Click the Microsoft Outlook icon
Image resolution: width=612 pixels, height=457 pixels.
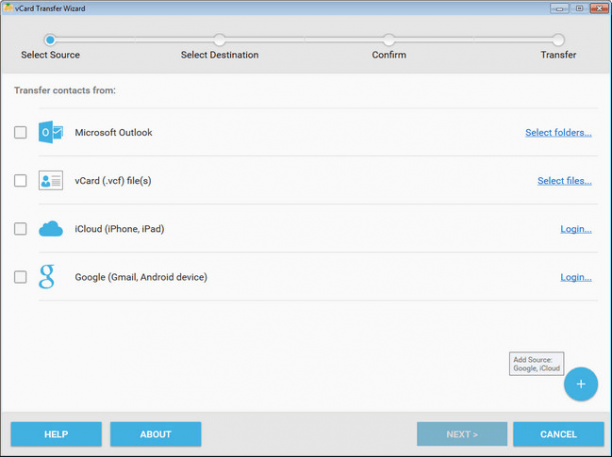(x=51, y=132)
